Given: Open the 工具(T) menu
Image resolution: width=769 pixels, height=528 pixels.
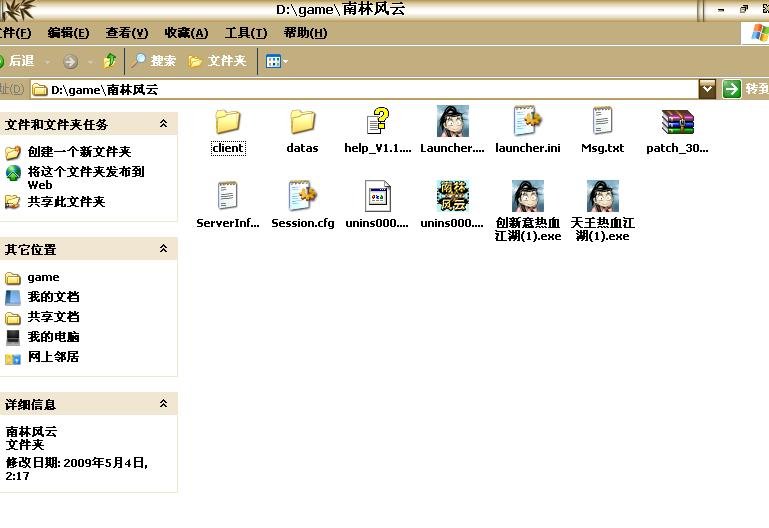Looking at the screenshot, I should [246, 33].
